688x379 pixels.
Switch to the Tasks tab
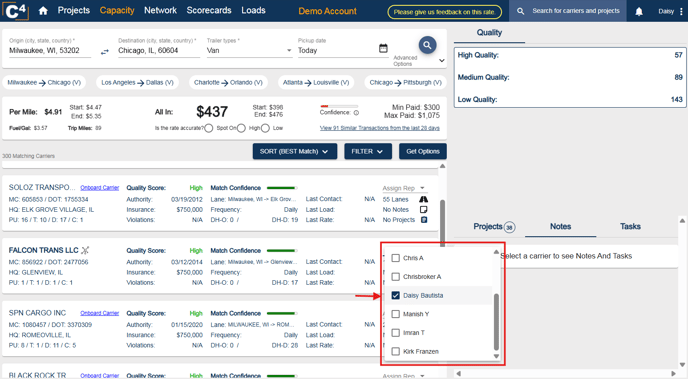630,226
